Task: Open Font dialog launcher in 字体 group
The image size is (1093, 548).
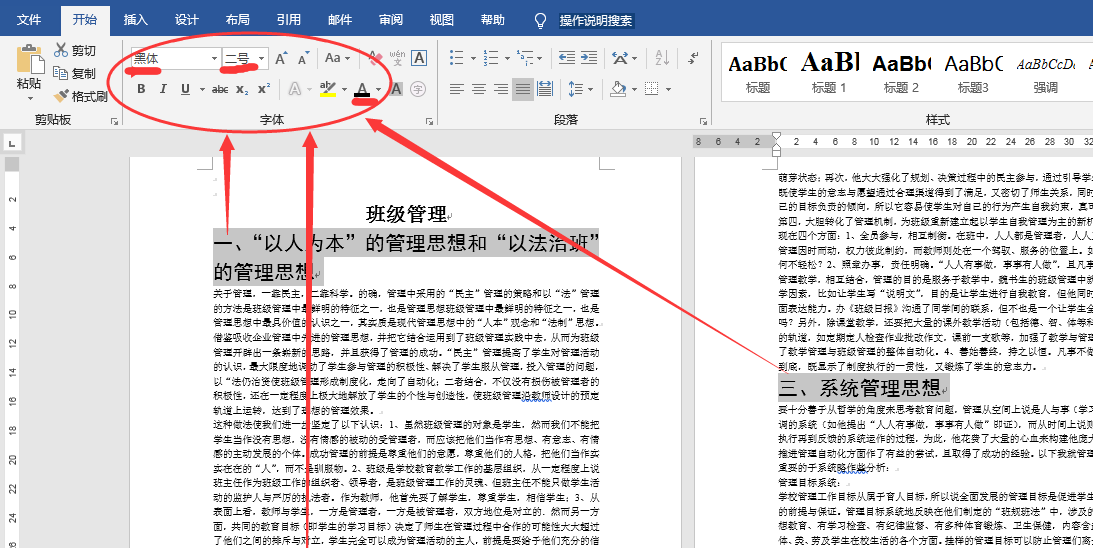Action: [x=429, y=121]
